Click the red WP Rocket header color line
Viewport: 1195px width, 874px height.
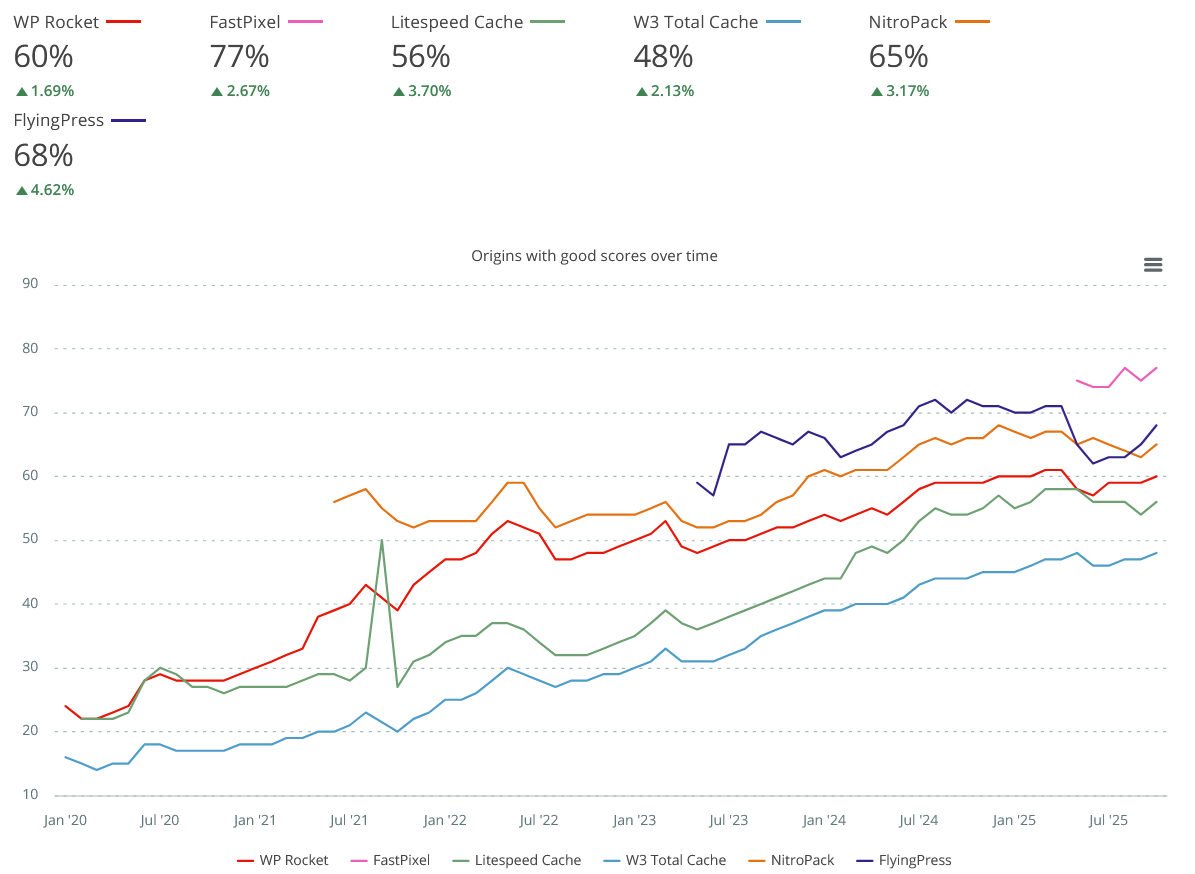[122, 21]
